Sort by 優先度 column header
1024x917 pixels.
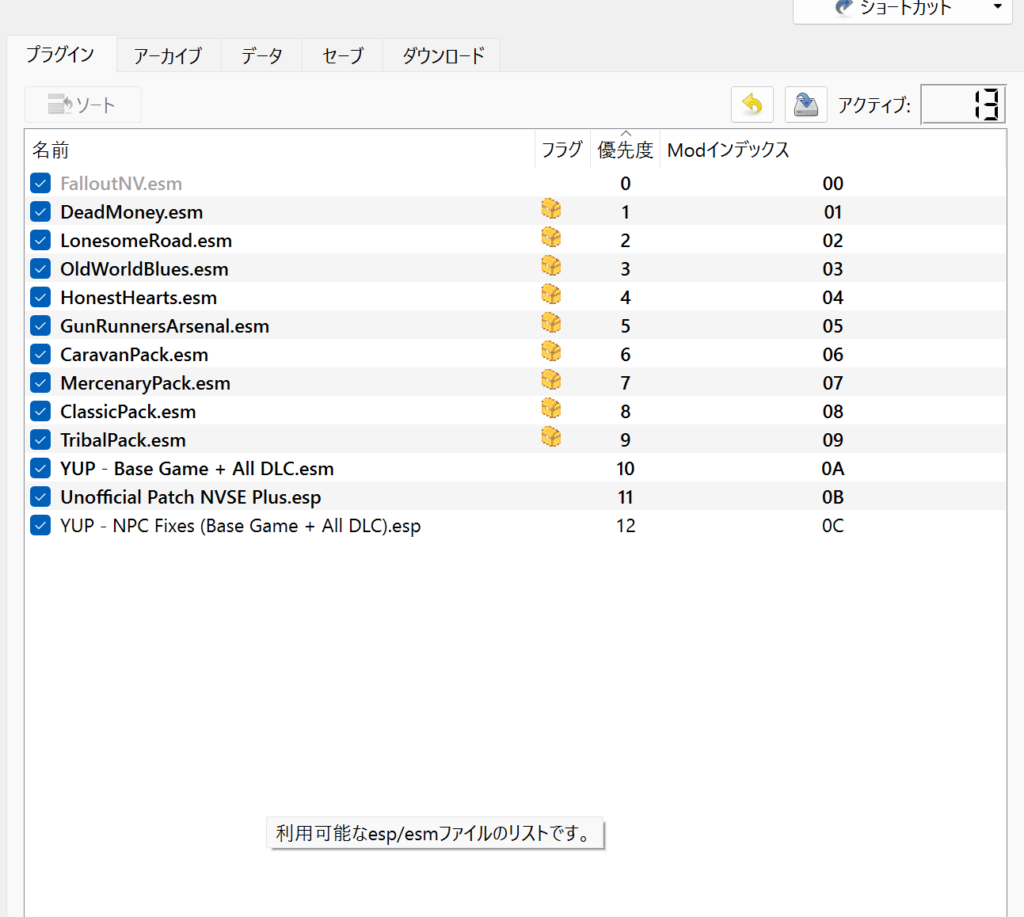tap(625, 150)
